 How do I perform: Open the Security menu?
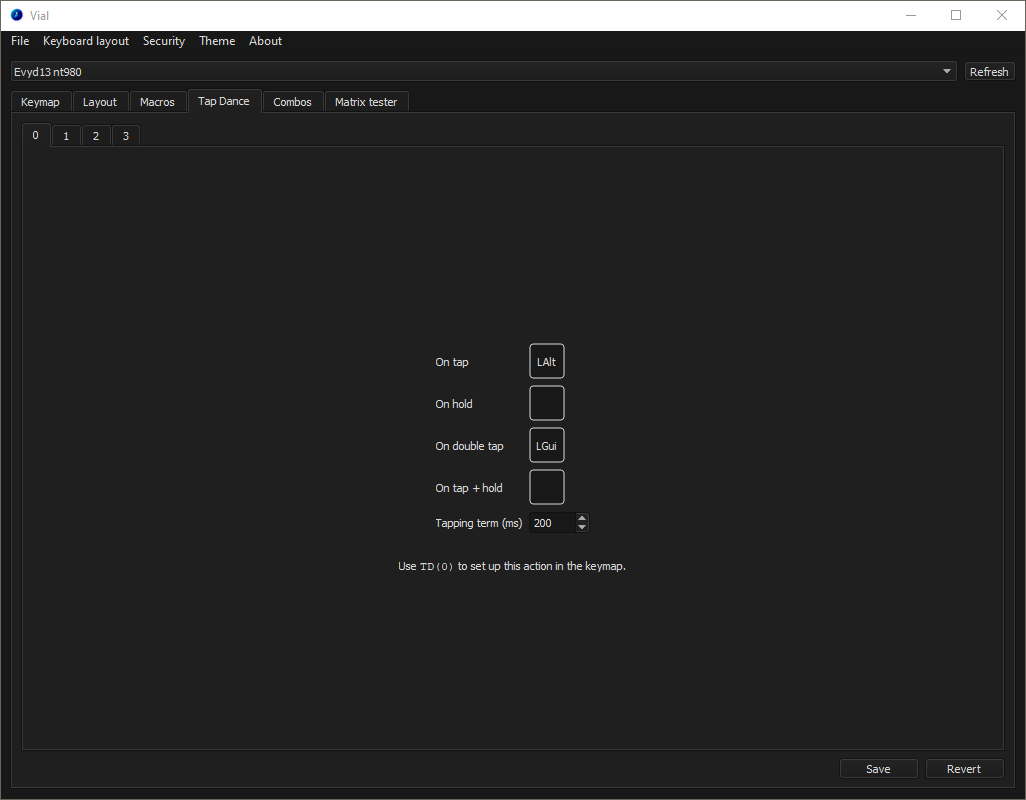(164, 41)
